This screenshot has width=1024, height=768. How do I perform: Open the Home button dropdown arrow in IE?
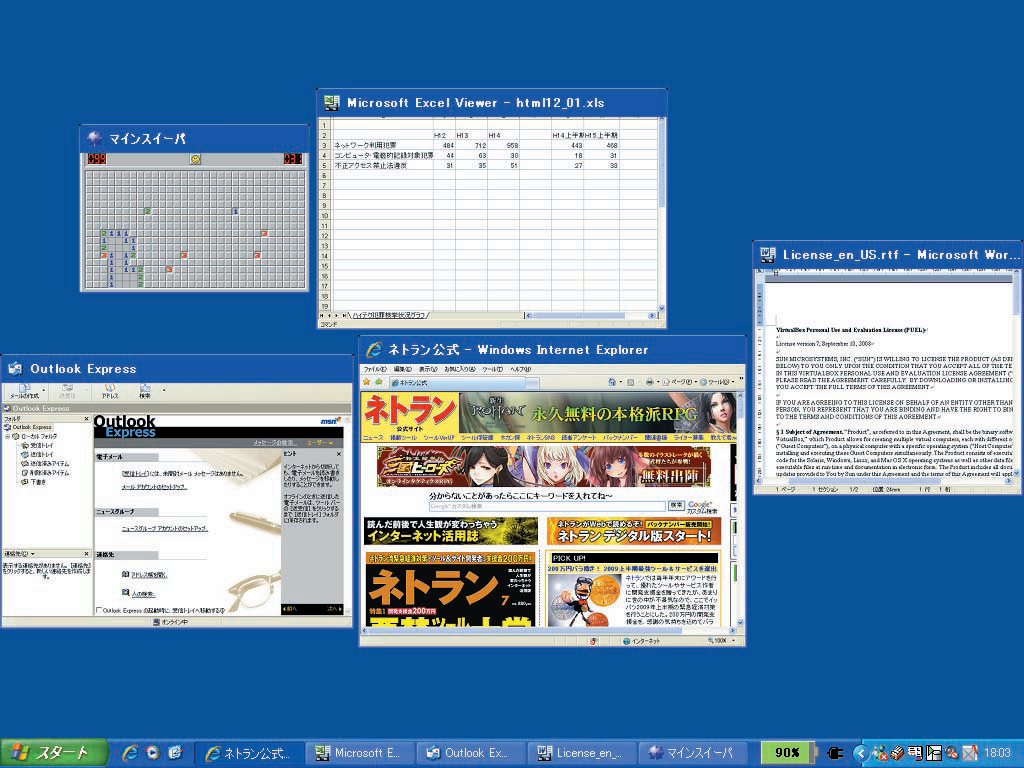pyautogui.click(x=620, y=382)
